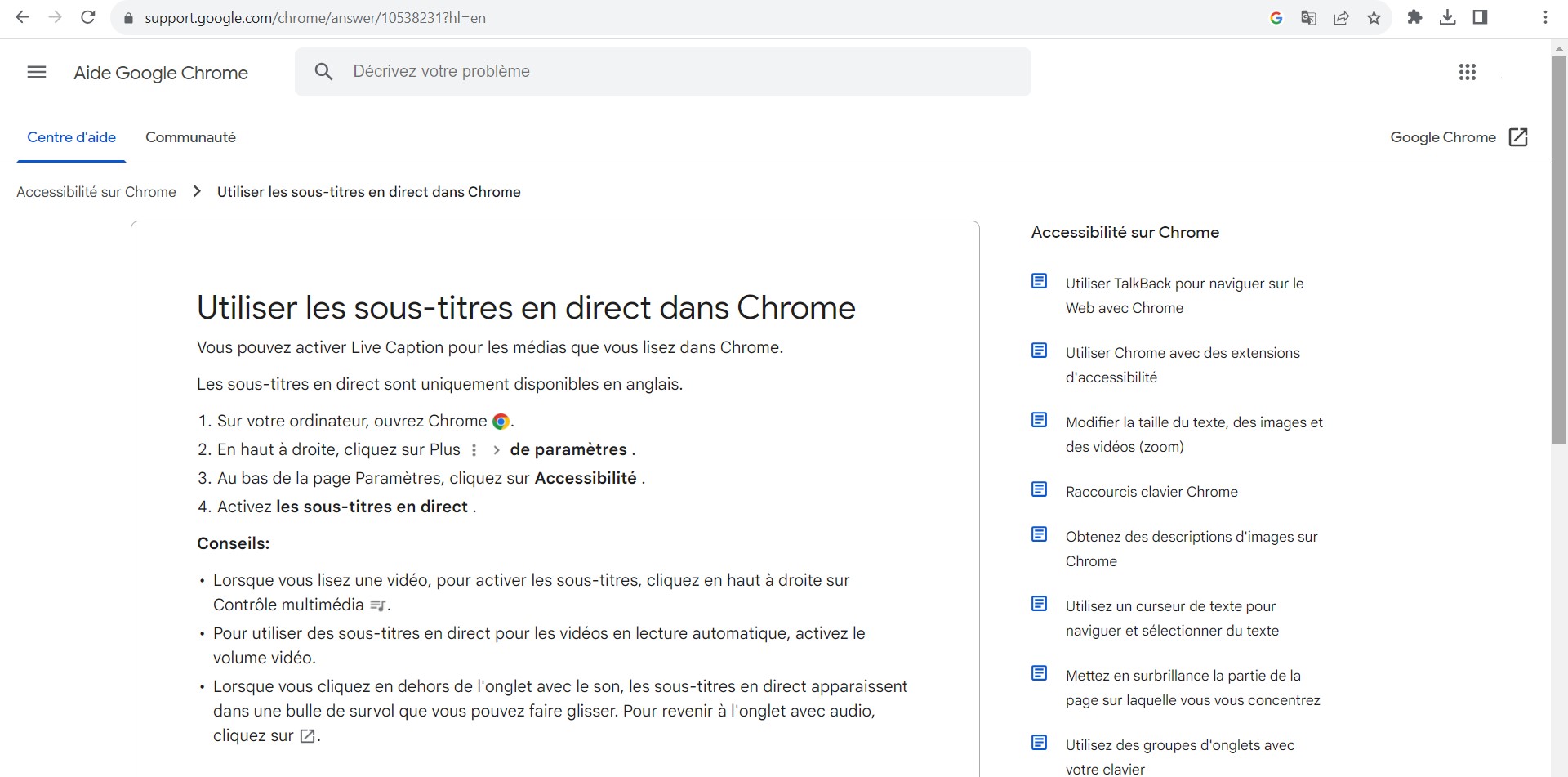Select the Centre d'aide tab
This screenshot has width=1568, height=777.
tap(72, 137)
